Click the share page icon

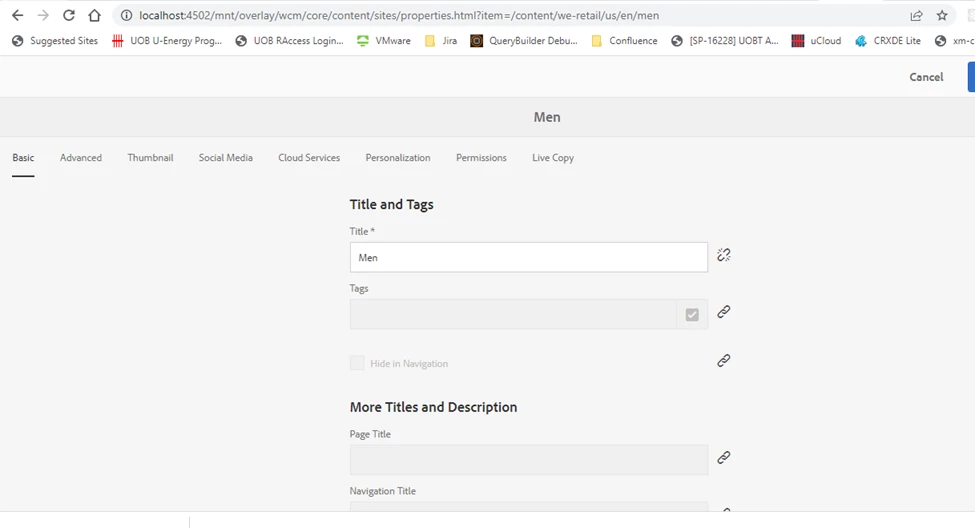click(917, 16)
